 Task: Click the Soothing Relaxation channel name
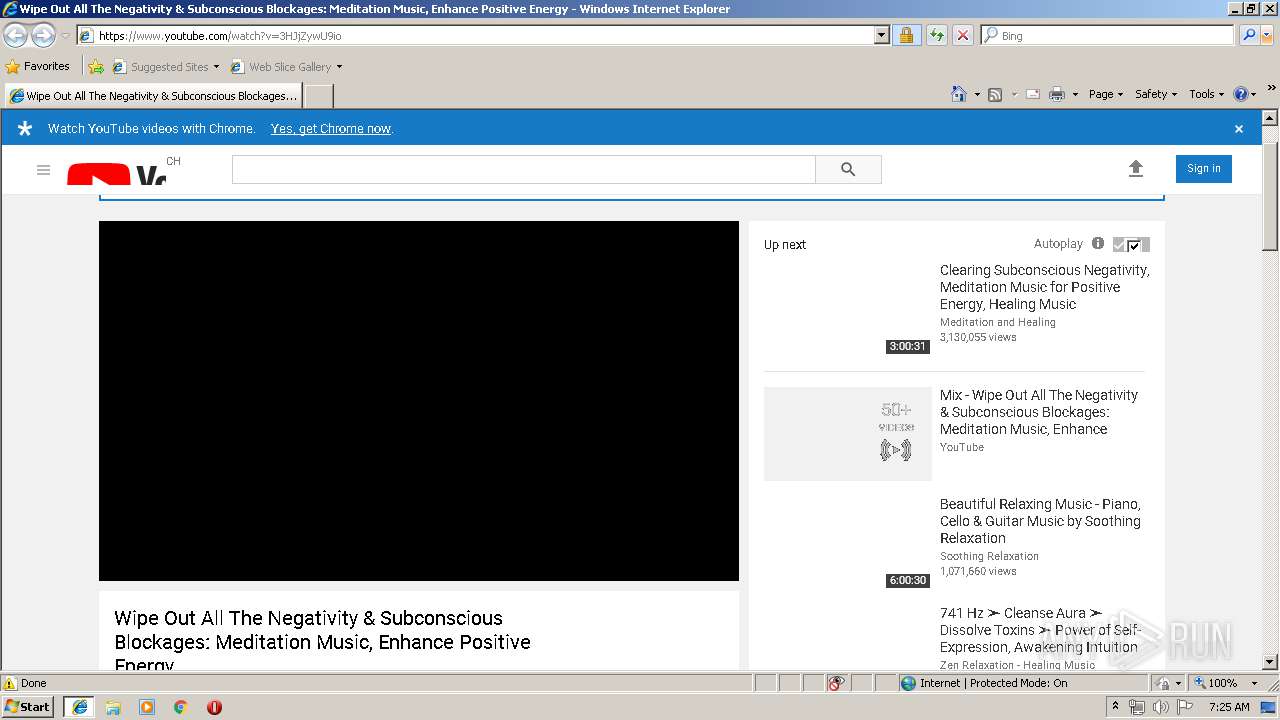989,556
